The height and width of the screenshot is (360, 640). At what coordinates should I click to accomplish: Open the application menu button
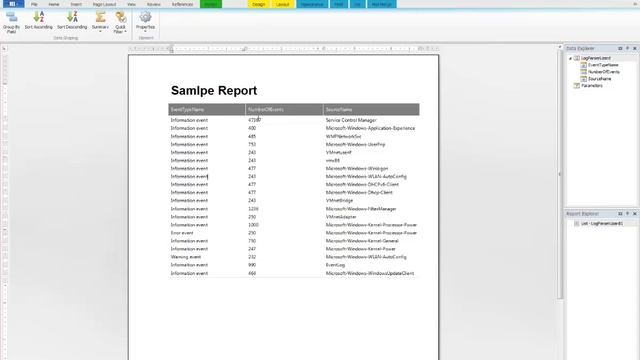13,4
